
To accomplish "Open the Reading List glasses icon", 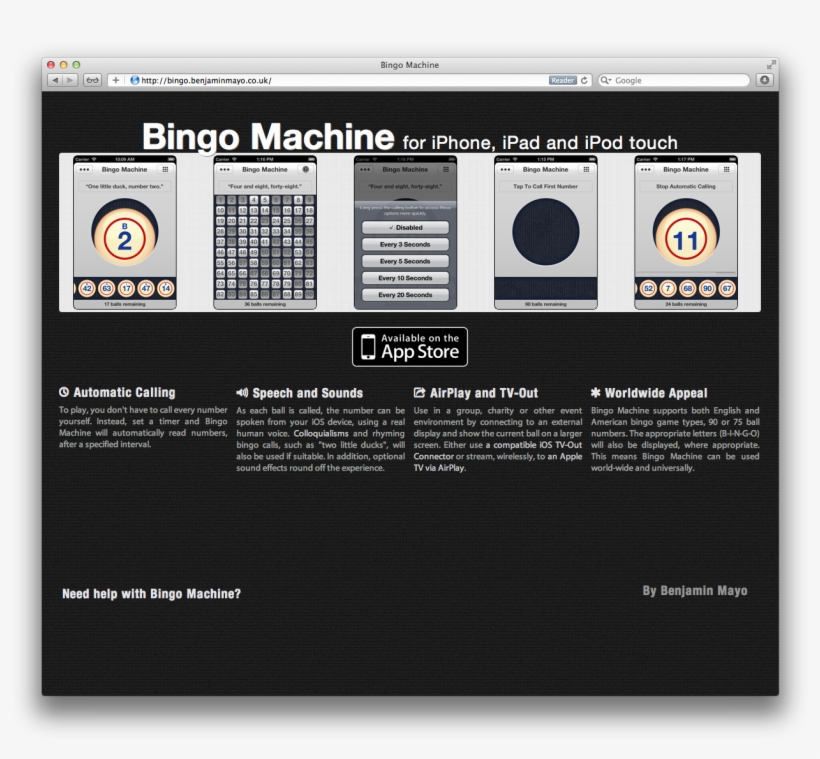I will 93,80.
